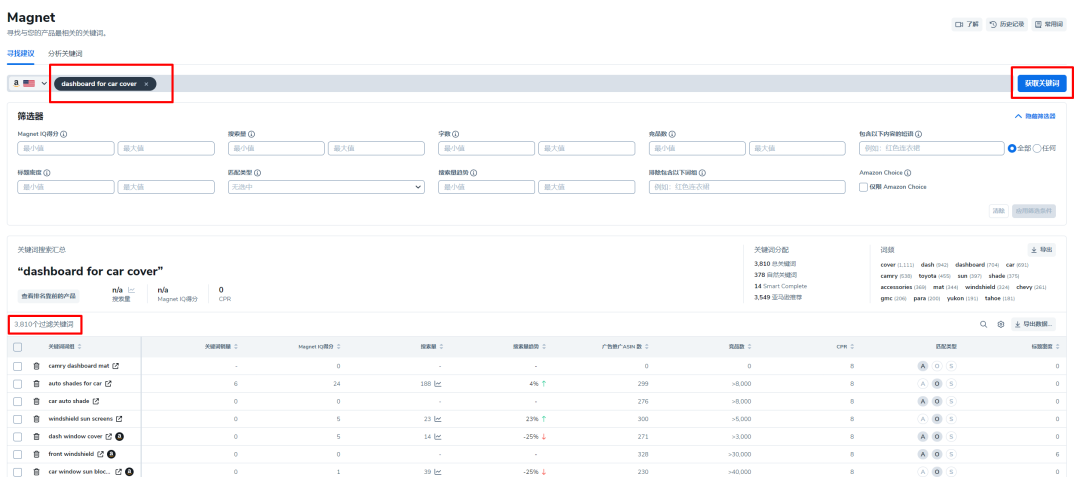Click the blue 获取关键词 button
The width and height of the screenshot is (1080, 477).
pos(1041,83)
